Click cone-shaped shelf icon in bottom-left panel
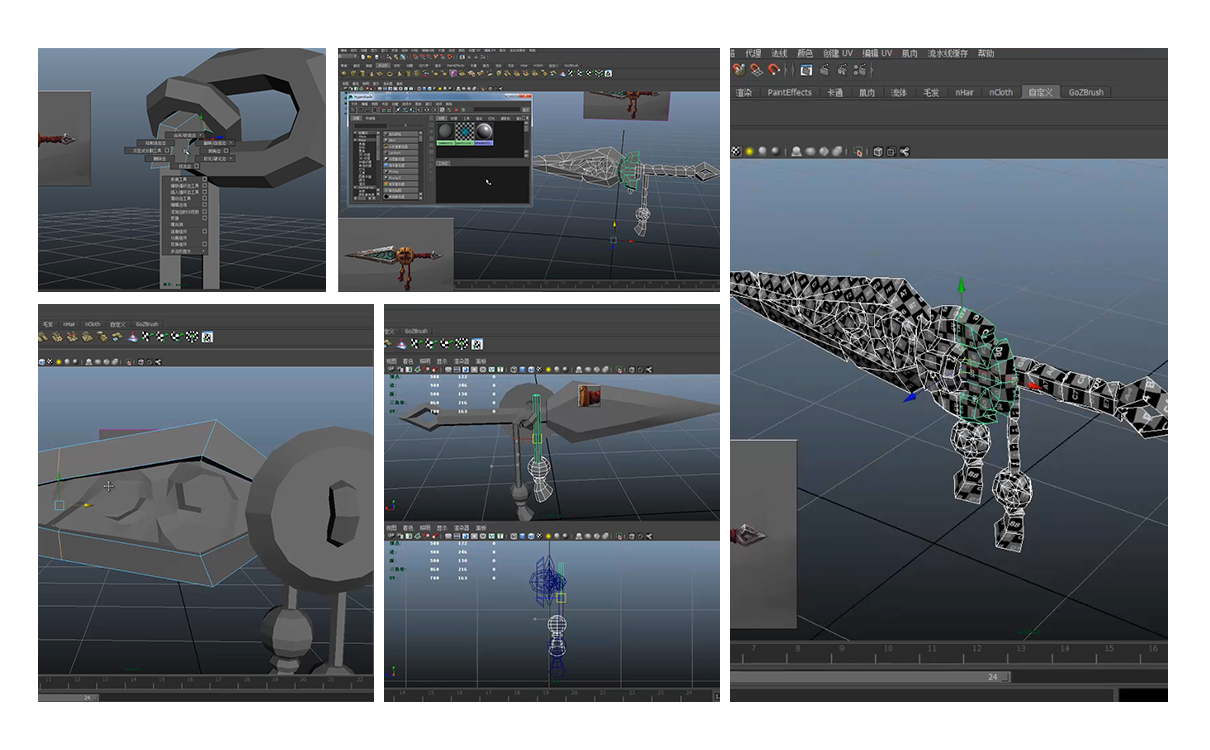Viewport: 1210px width, 750px height. click(133, 338)
